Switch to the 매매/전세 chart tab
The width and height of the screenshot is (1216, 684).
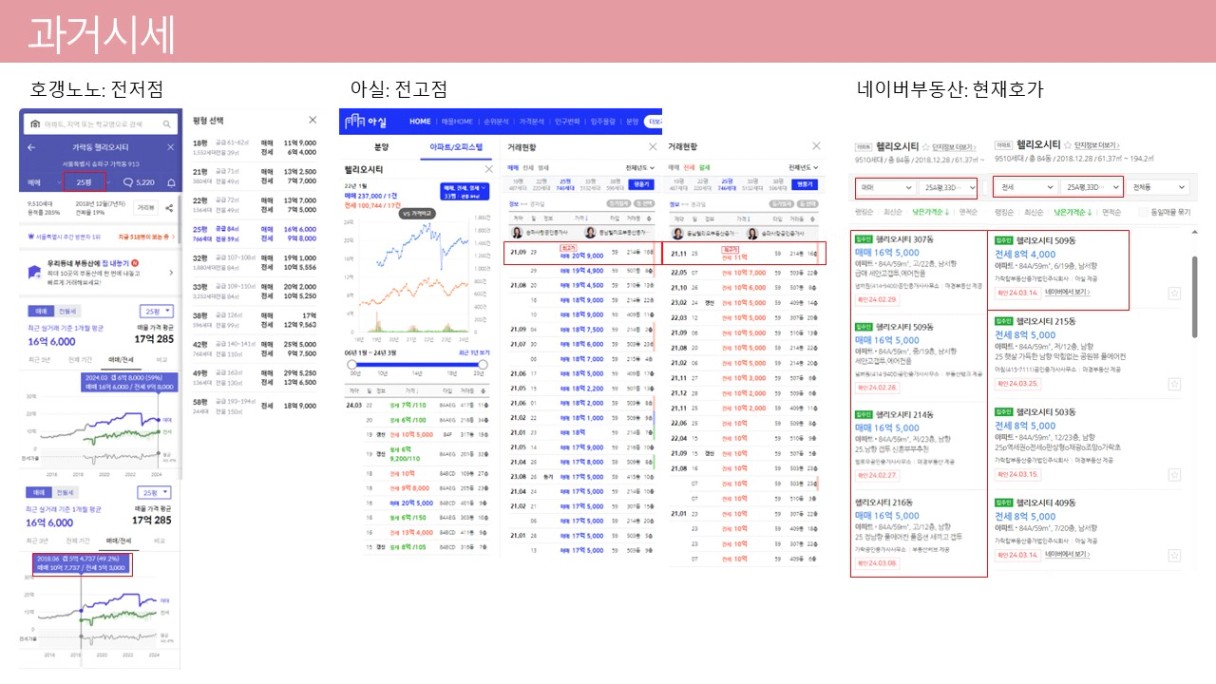(121, 358)
